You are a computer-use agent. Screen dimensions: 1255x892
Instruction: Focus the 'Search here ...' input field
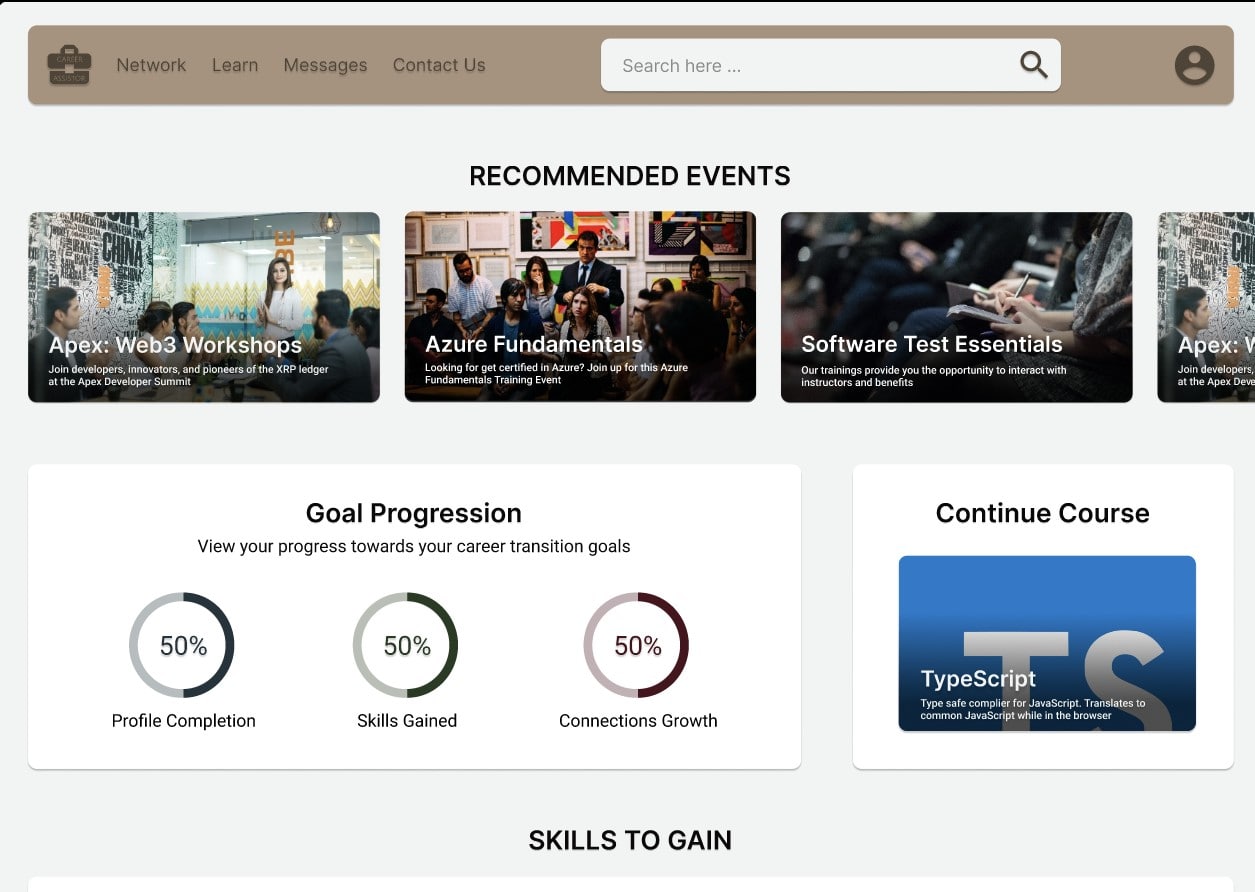coord(830,65)
